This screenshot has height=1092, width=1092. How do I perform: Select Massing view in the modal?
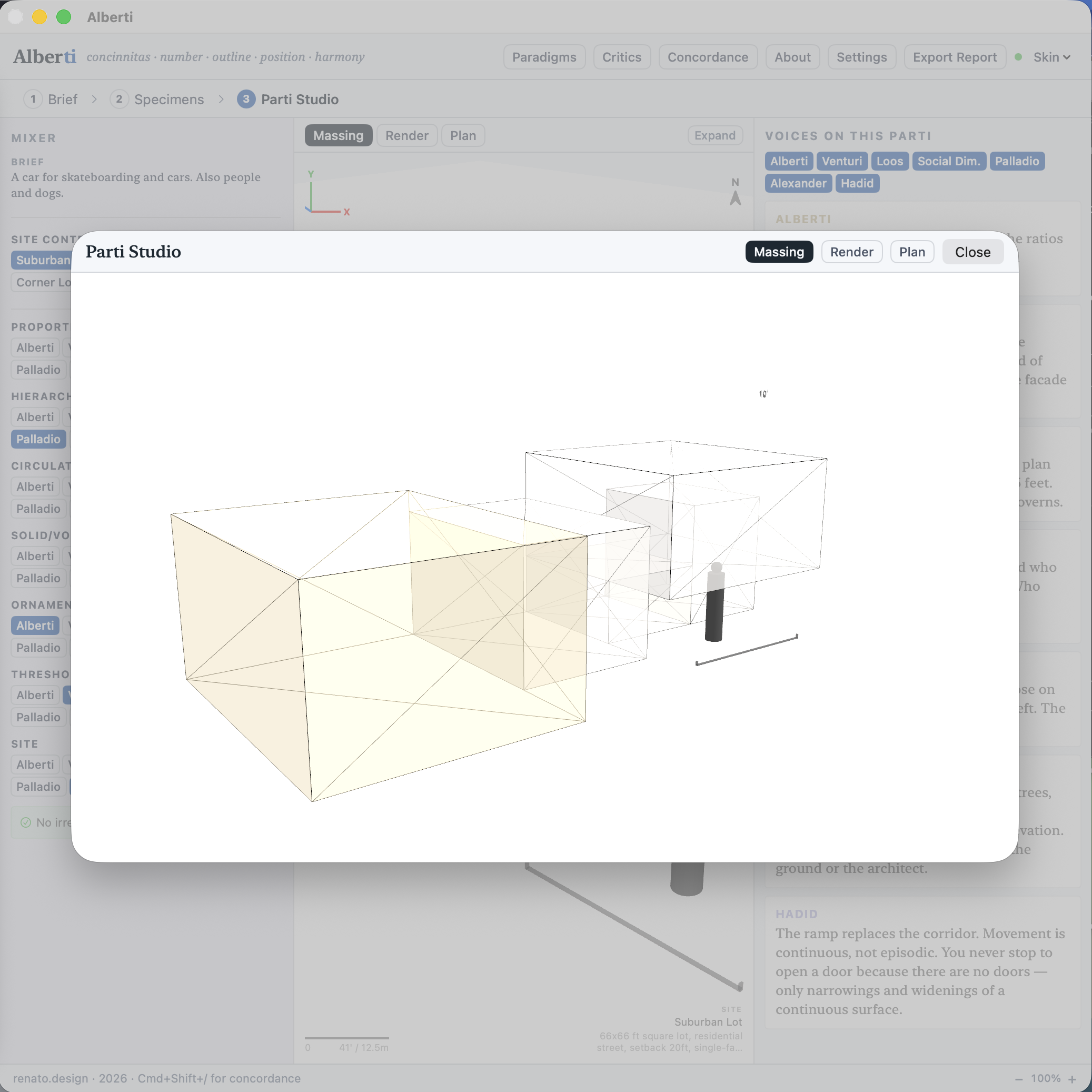(x=778, y=252)
